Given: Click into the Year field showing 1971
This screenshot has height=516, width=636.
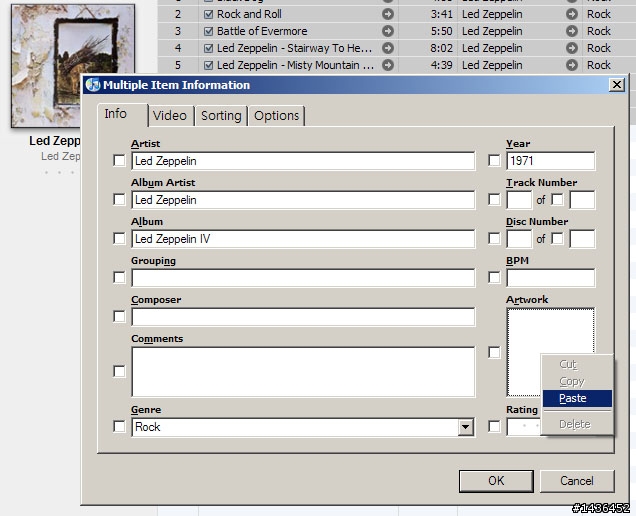Looking at the screenshot, I should (x=550, y=161).
